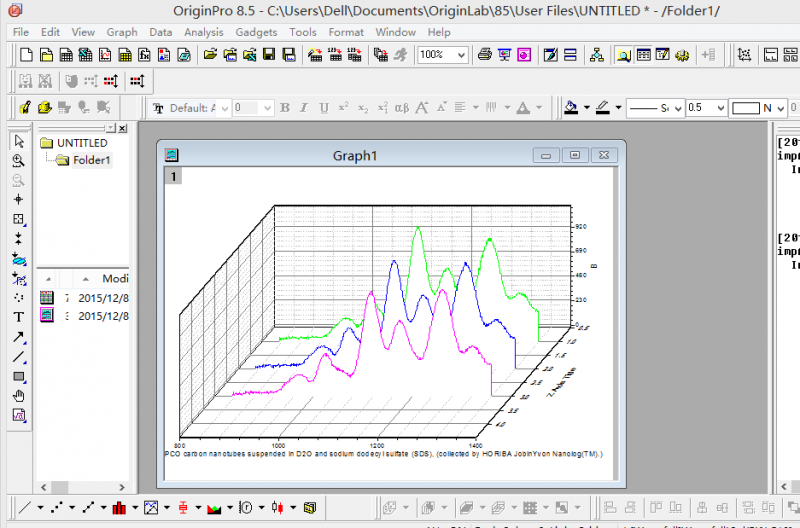Click the fill color paint bucket

[571, 108]
